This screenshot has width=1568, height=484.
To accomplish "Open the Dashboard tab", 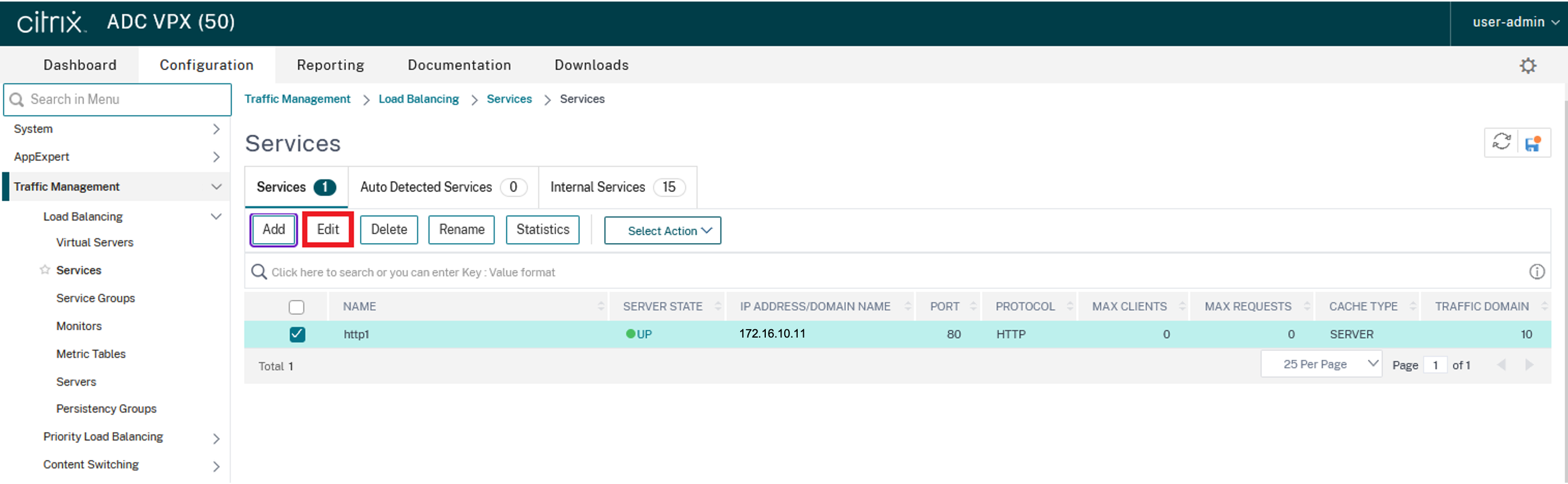I will 80,65.
